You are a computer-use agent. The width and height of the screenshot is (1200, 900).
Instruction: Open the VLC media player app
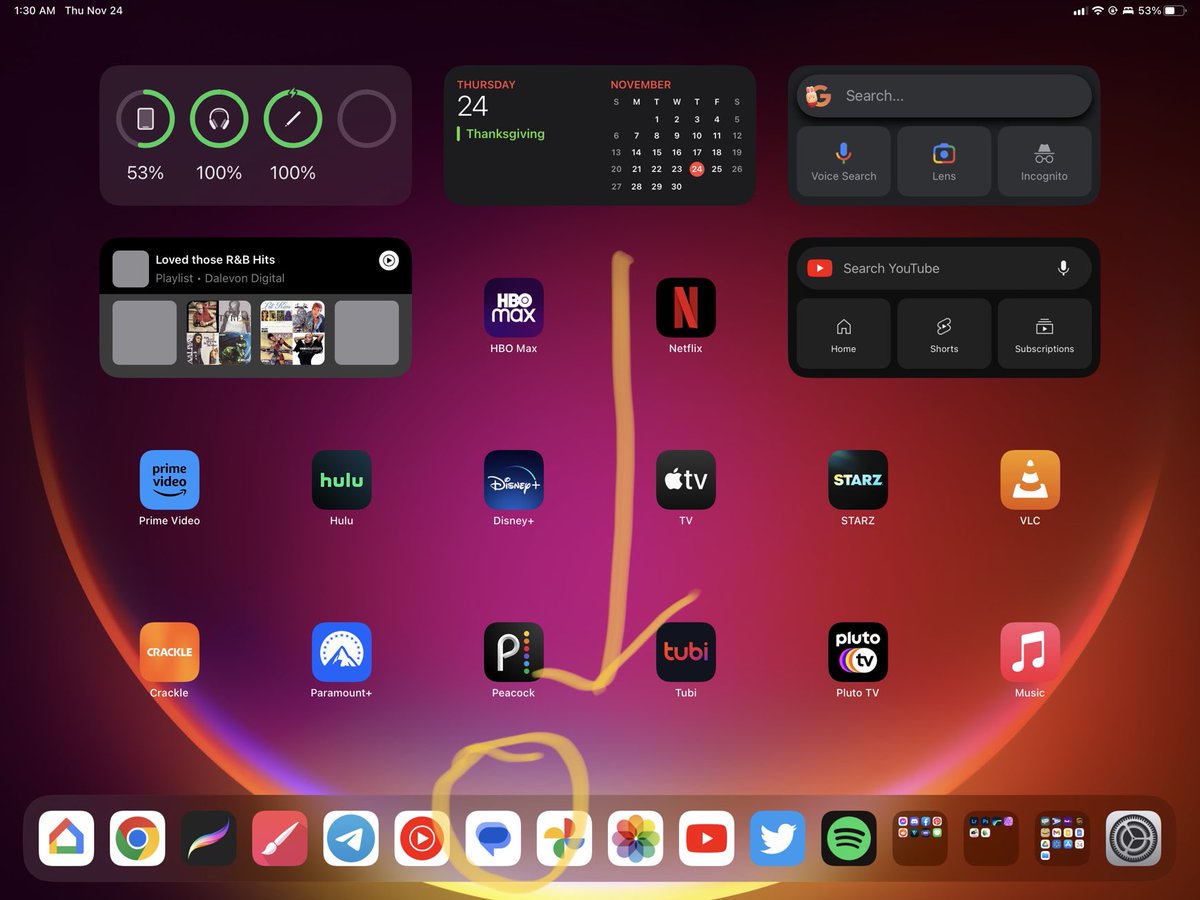[x=1030, y=480]
